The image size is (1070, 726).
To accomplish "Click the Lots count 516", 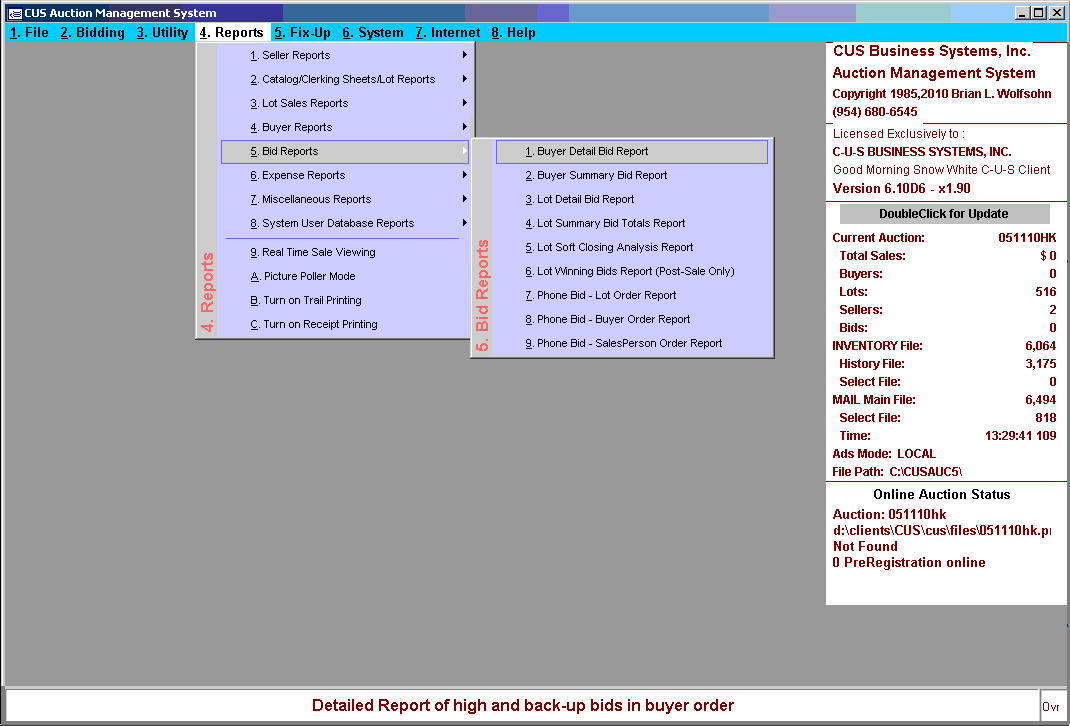I will point(1045,292).
